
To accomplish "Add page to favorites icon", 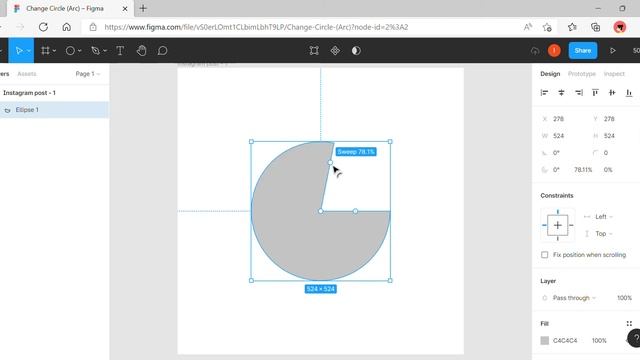I will [x=547, y=27].
